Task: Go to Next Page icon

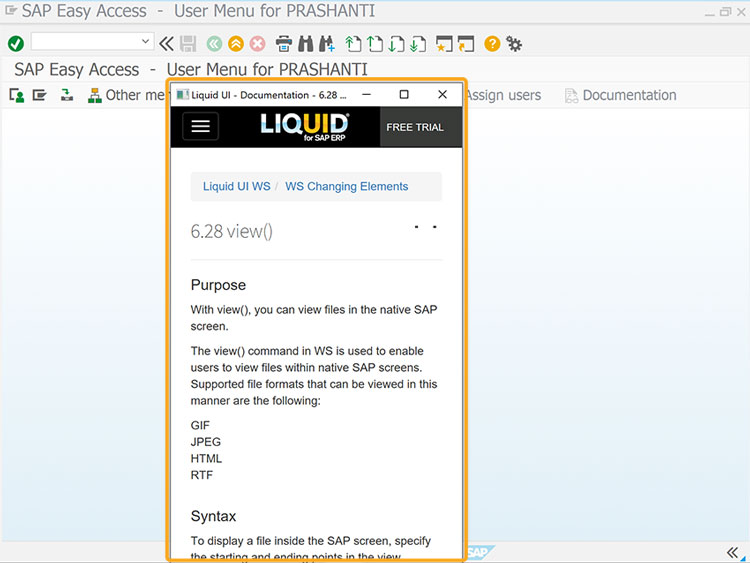Action: (x=397, y=44)
